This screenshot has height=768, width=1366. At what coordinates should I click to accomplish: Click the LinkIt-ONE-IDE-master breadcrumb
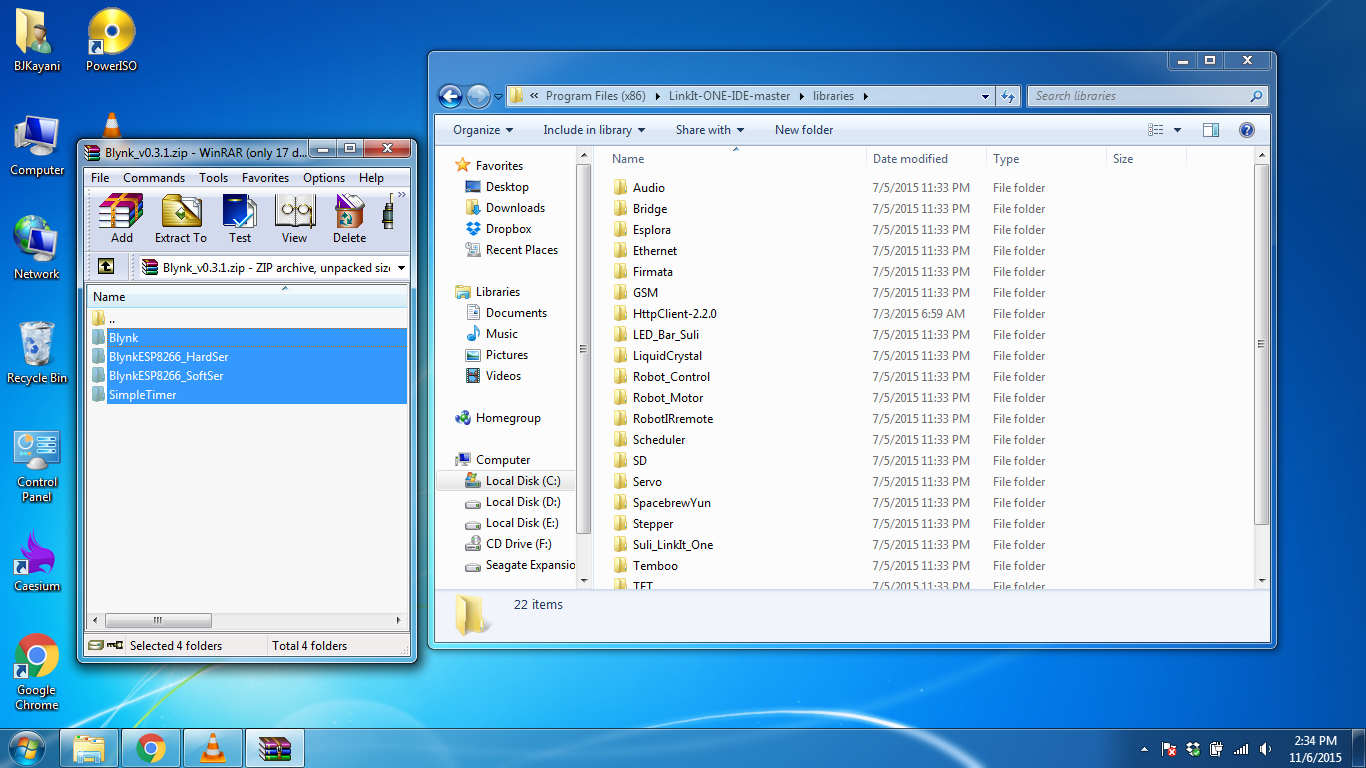click(x=728, y=96)
